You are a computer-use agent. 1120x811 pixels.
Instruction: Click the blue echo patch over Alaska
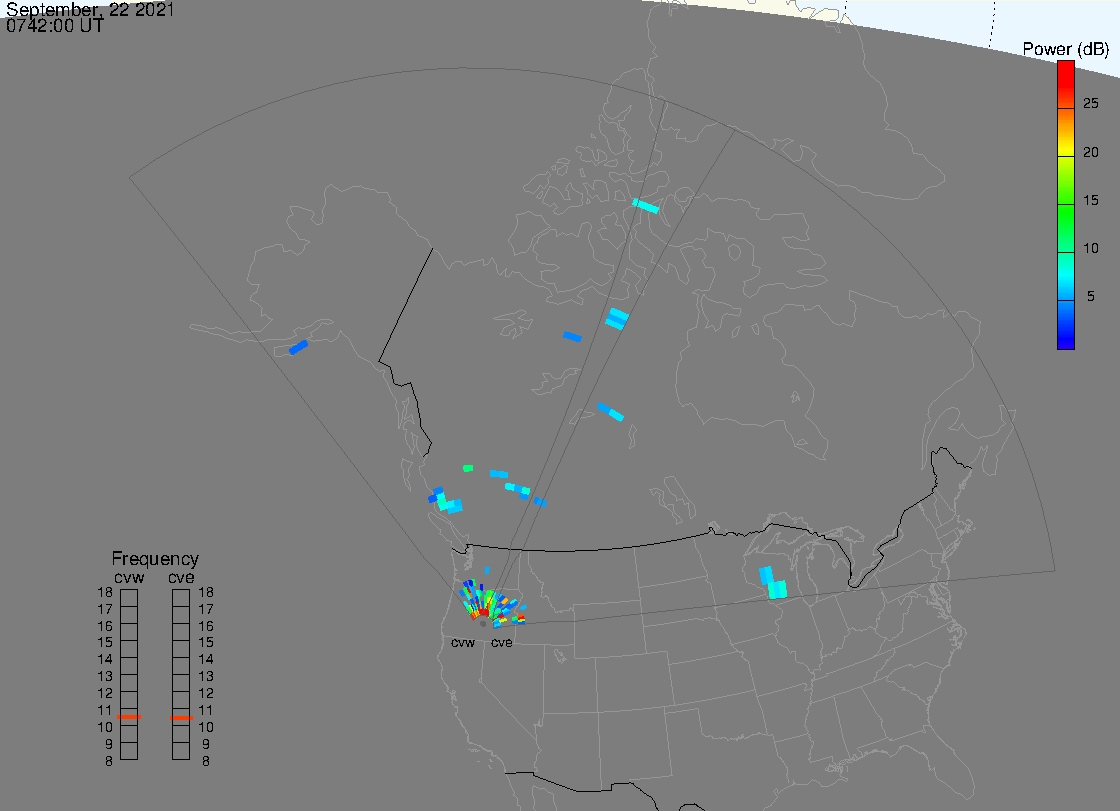(298, 347)
